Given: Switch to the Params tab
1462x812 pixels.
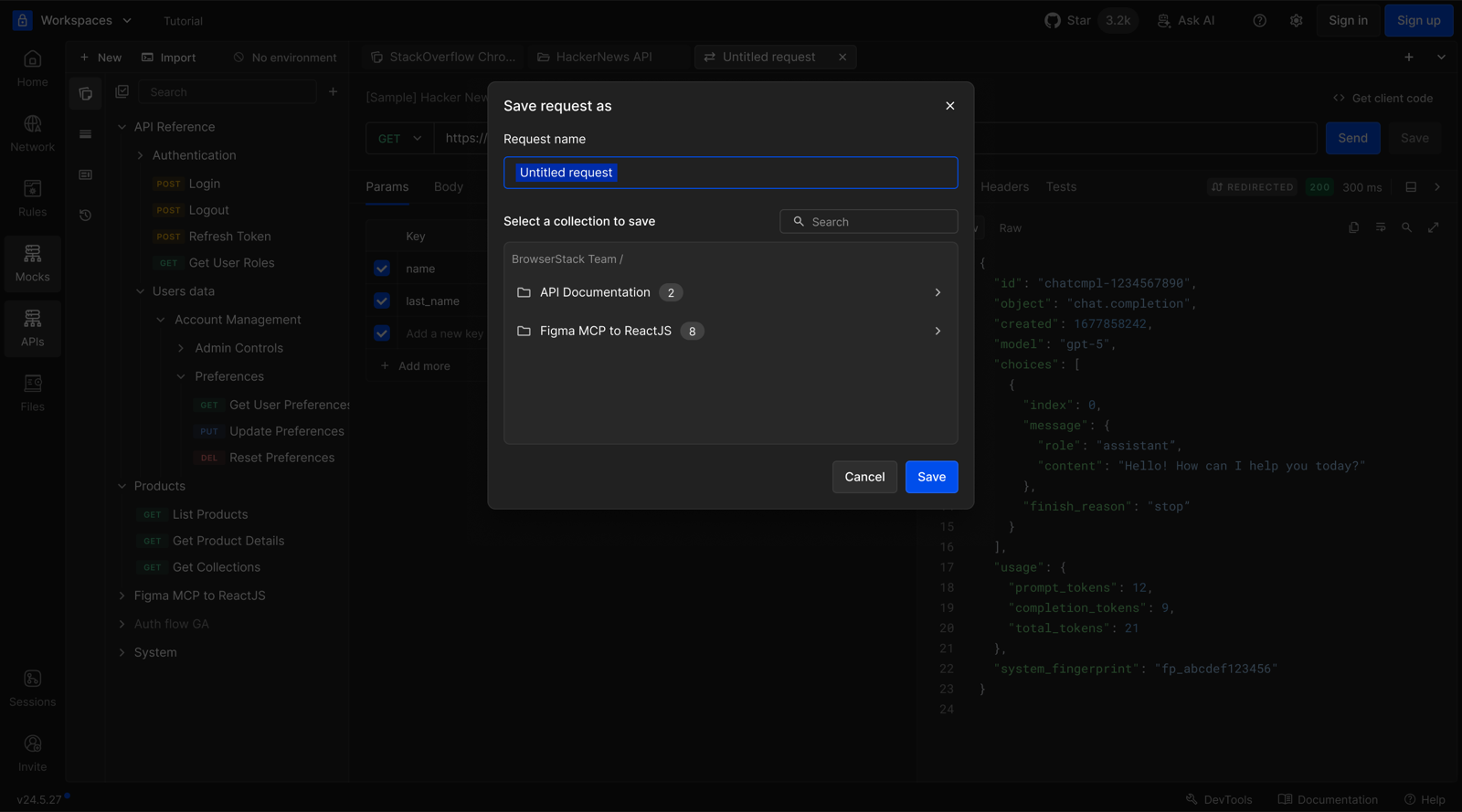Looking at the screenshot, I should (x=387, y=186).
